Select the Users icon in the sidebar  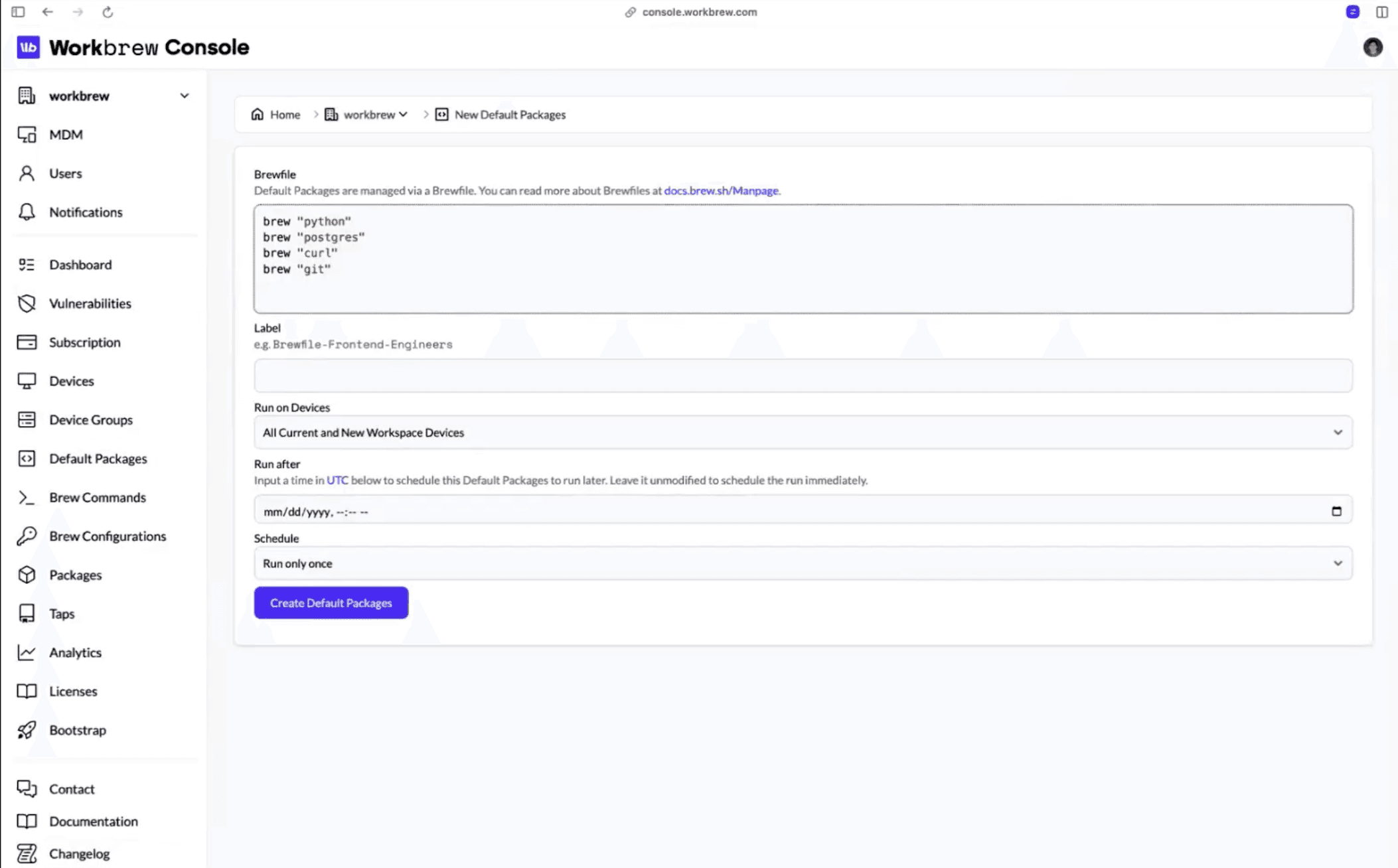(27, 173)
